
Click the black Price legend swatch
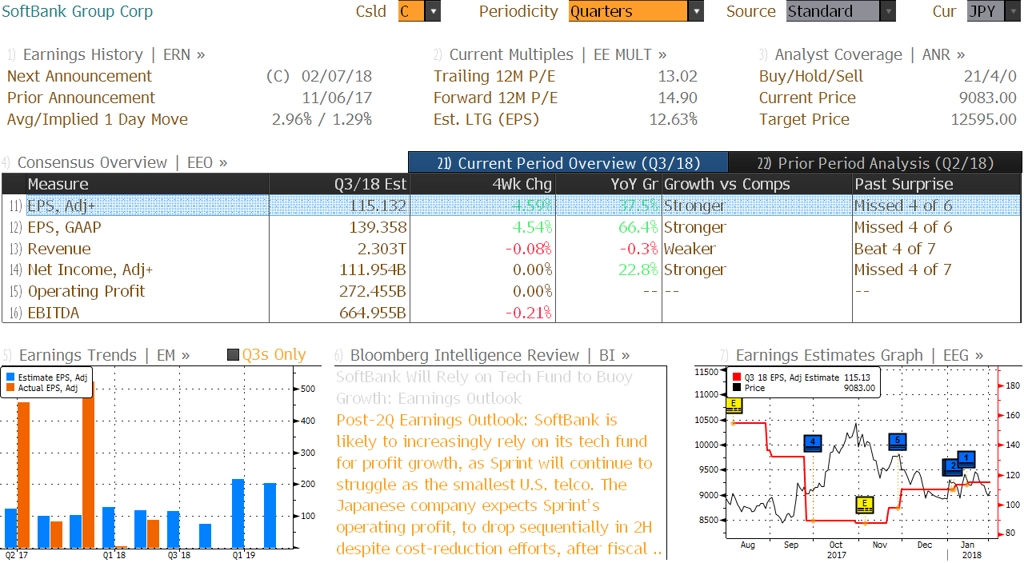click(737, 387)
